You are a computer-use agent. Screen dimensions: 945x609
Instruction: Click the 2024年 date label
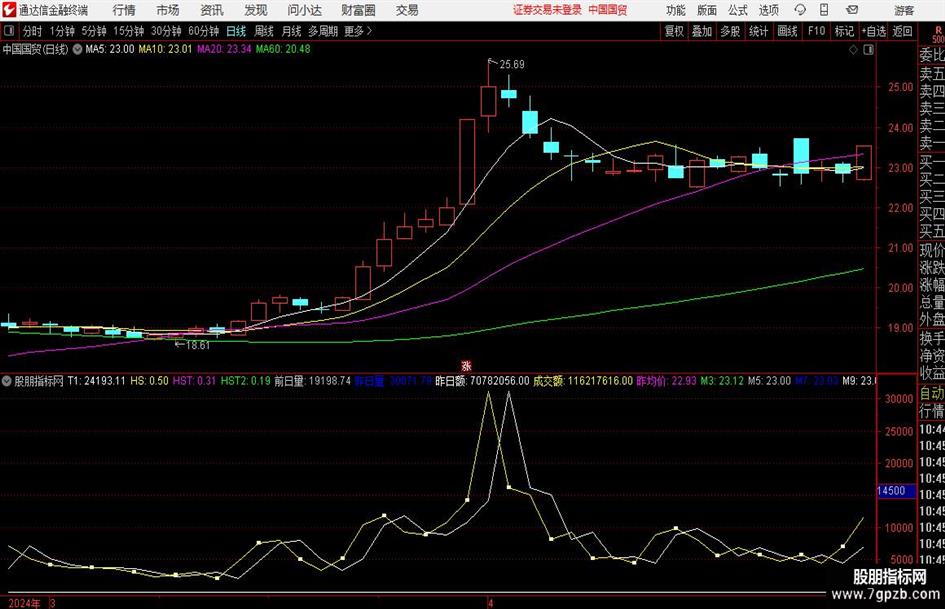[24, 603]
